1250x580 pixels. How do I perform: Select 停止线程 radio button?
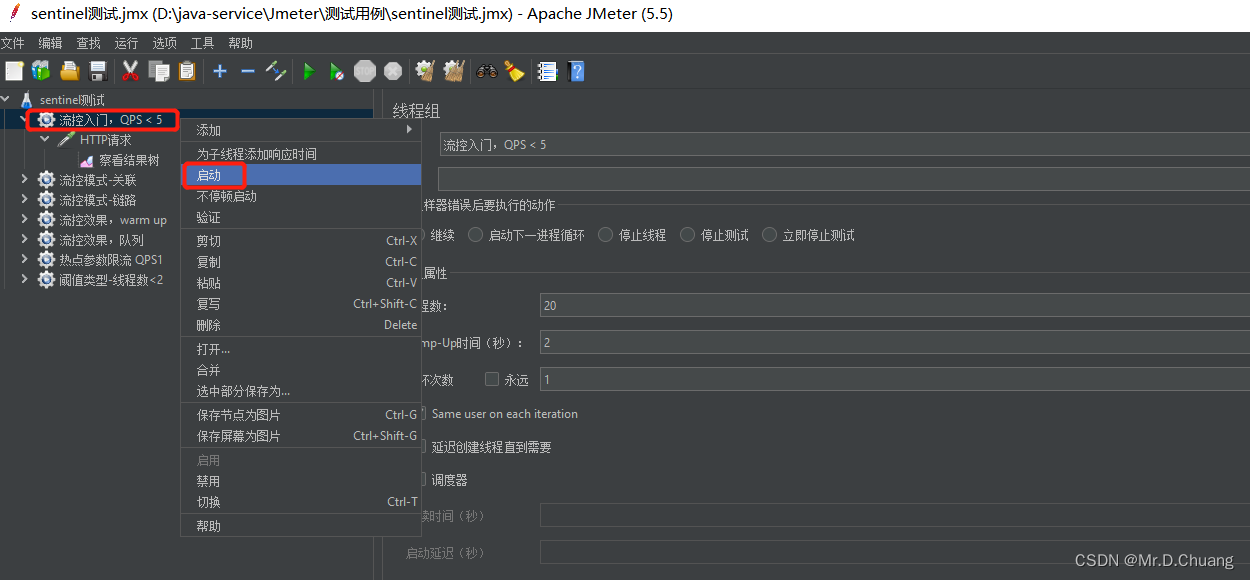pyautogui.click(x=606, y=235)
